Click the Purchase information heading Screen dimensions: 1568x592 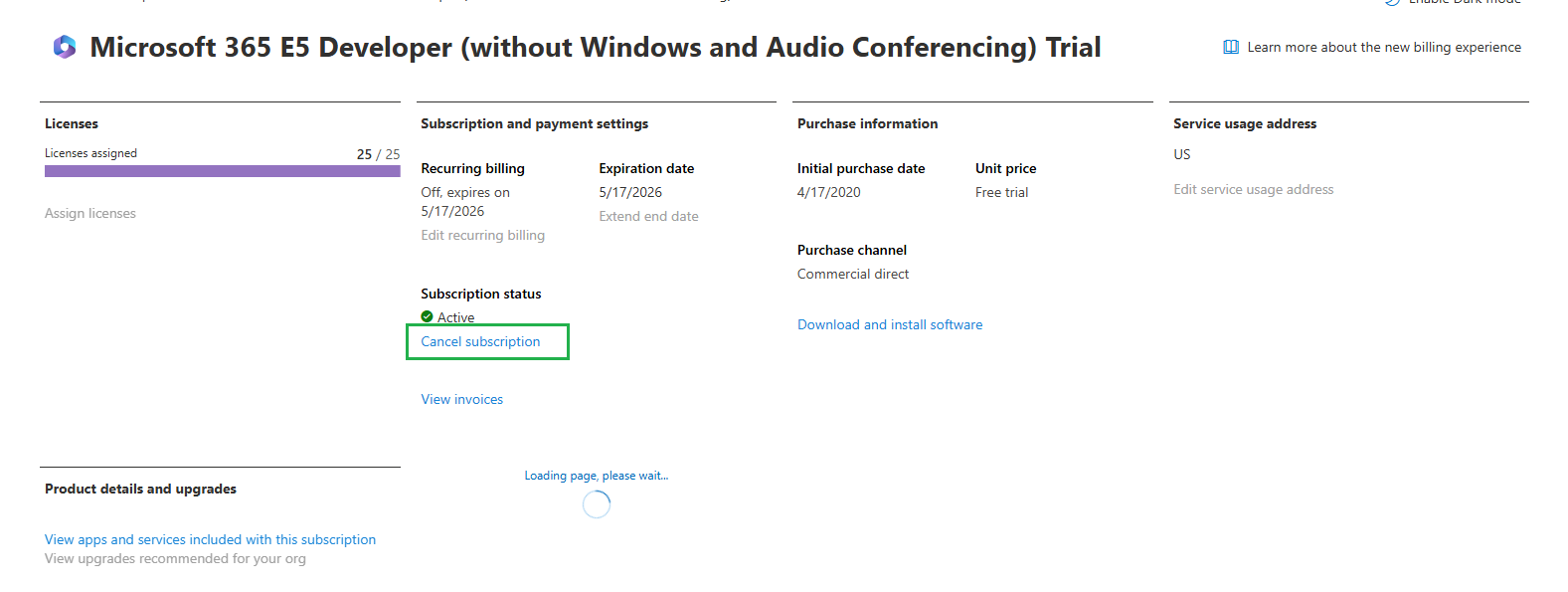pos(867,123)
